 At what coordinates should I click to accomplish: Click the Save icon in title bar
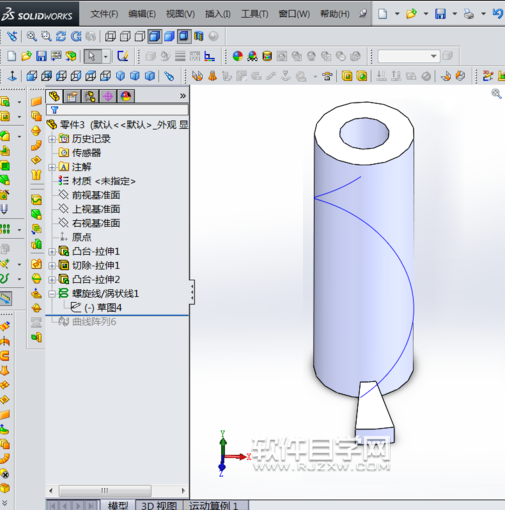click(440, 14)
